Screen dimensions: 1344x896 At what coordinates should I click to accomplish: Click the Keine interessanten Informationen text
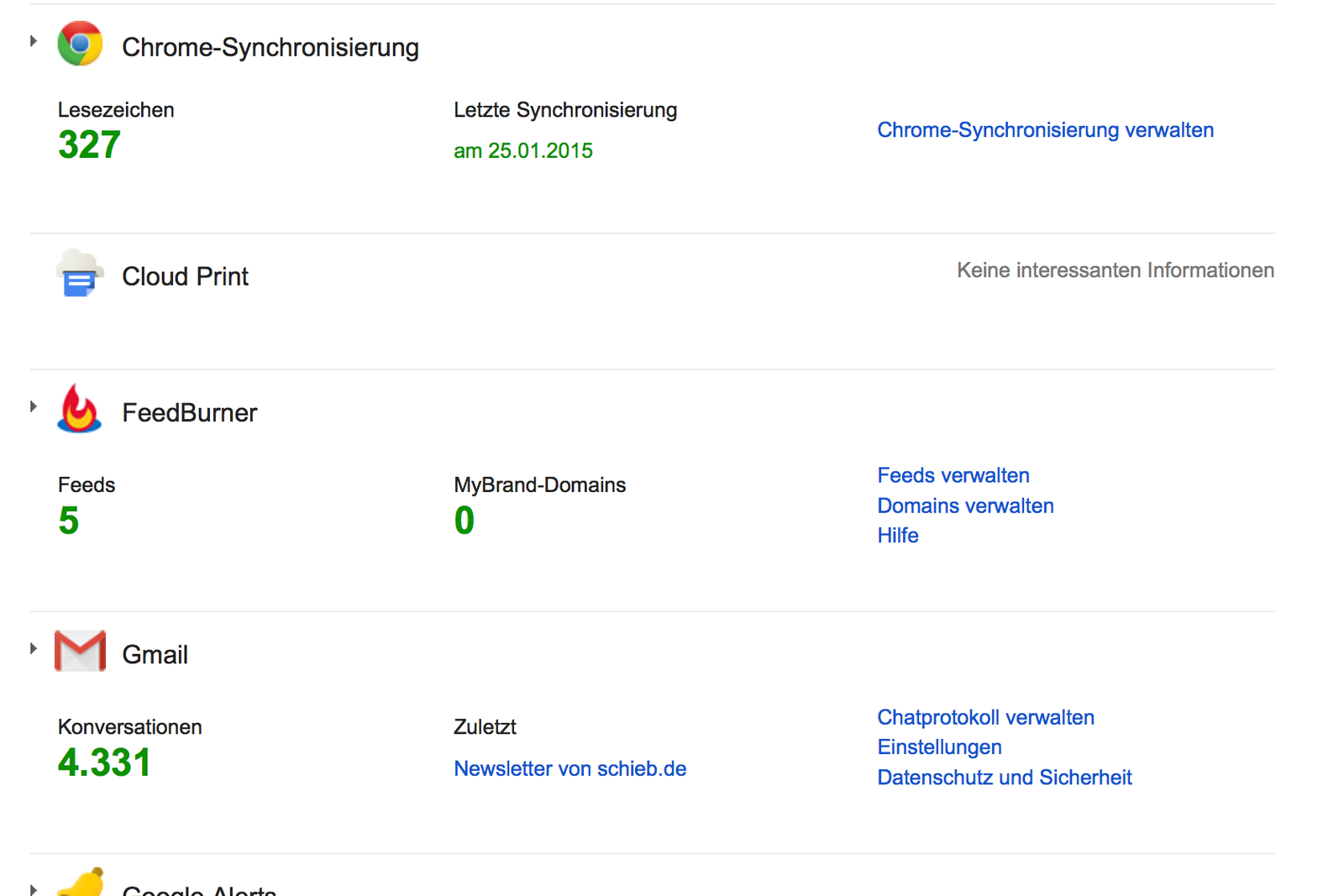[1115, 270]
